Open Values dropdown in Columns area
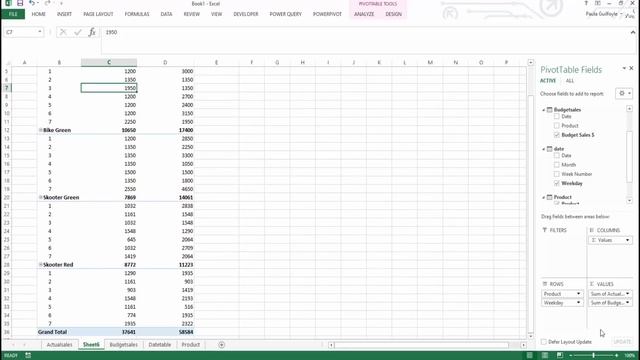Viewport: 640px width, 360px height. [x=627, y=240]
